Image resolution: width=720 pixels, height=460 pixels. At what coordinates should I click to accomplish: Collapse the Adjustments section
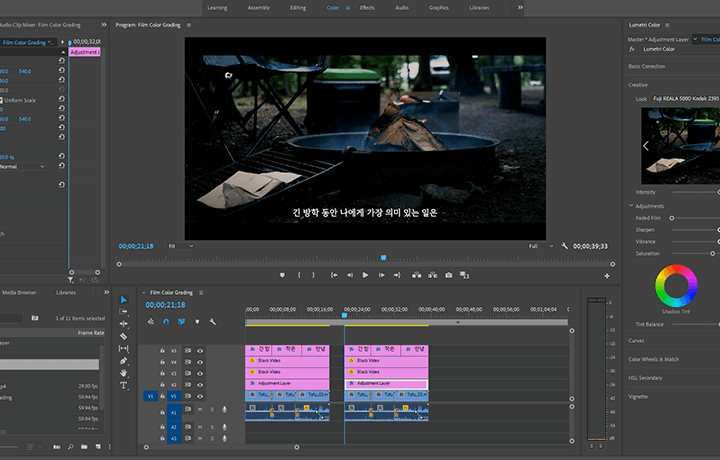pyautogui.click(x=631, y=206)
